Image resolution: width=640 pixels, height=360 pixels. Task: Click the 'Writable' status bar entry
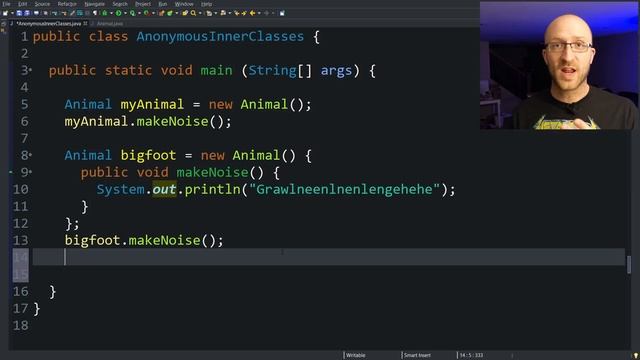[356, 356]
